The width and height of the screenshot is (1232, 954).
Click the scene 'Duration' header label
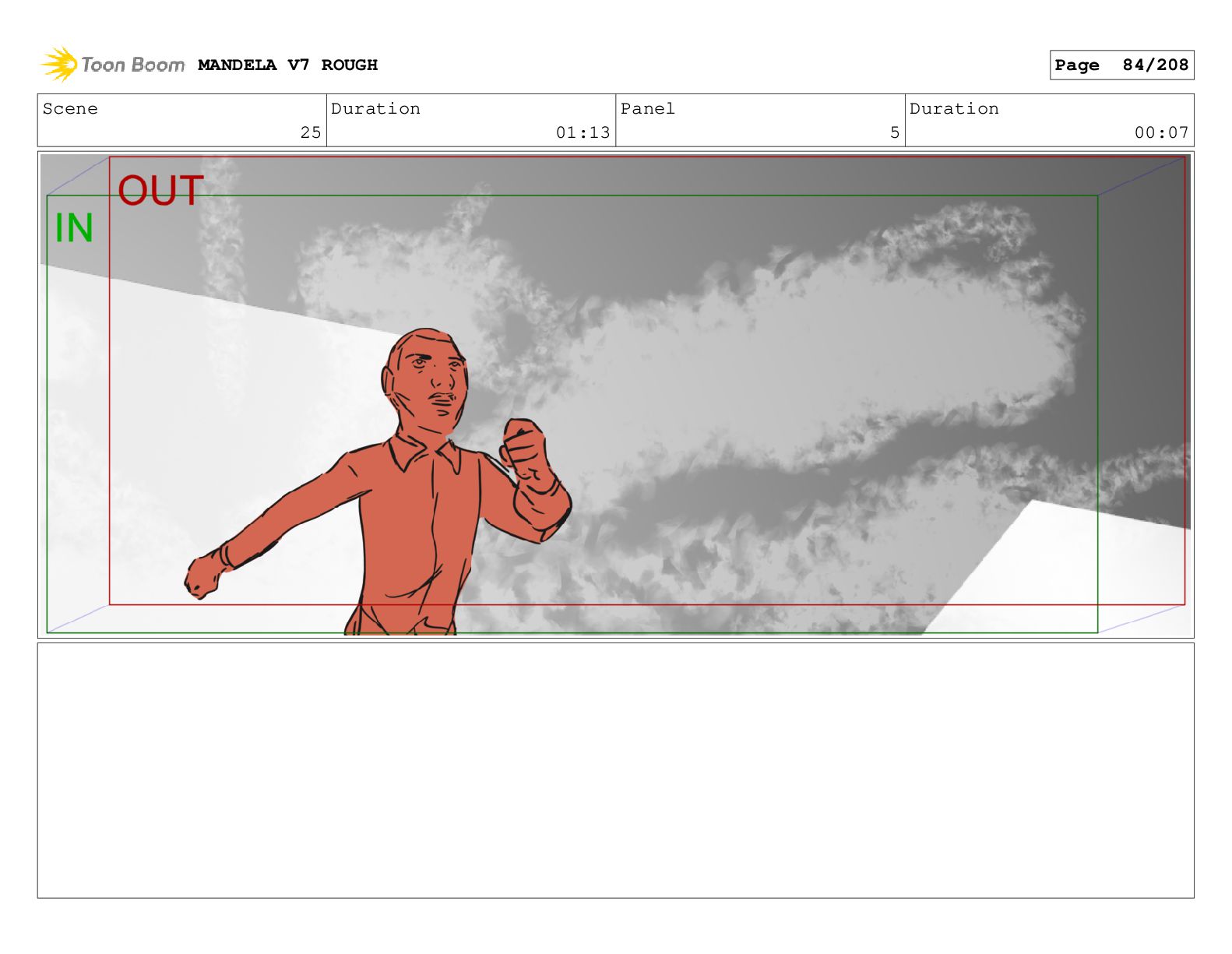click(x=375, y=109)
